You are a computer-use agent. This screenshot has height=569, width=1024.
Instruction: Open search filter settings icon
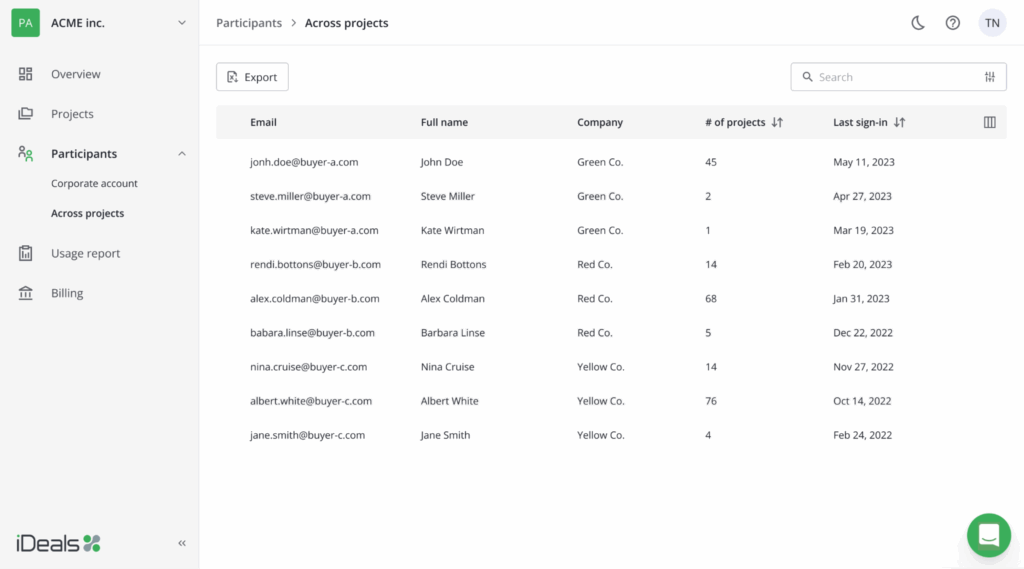[x=989, y=77]
